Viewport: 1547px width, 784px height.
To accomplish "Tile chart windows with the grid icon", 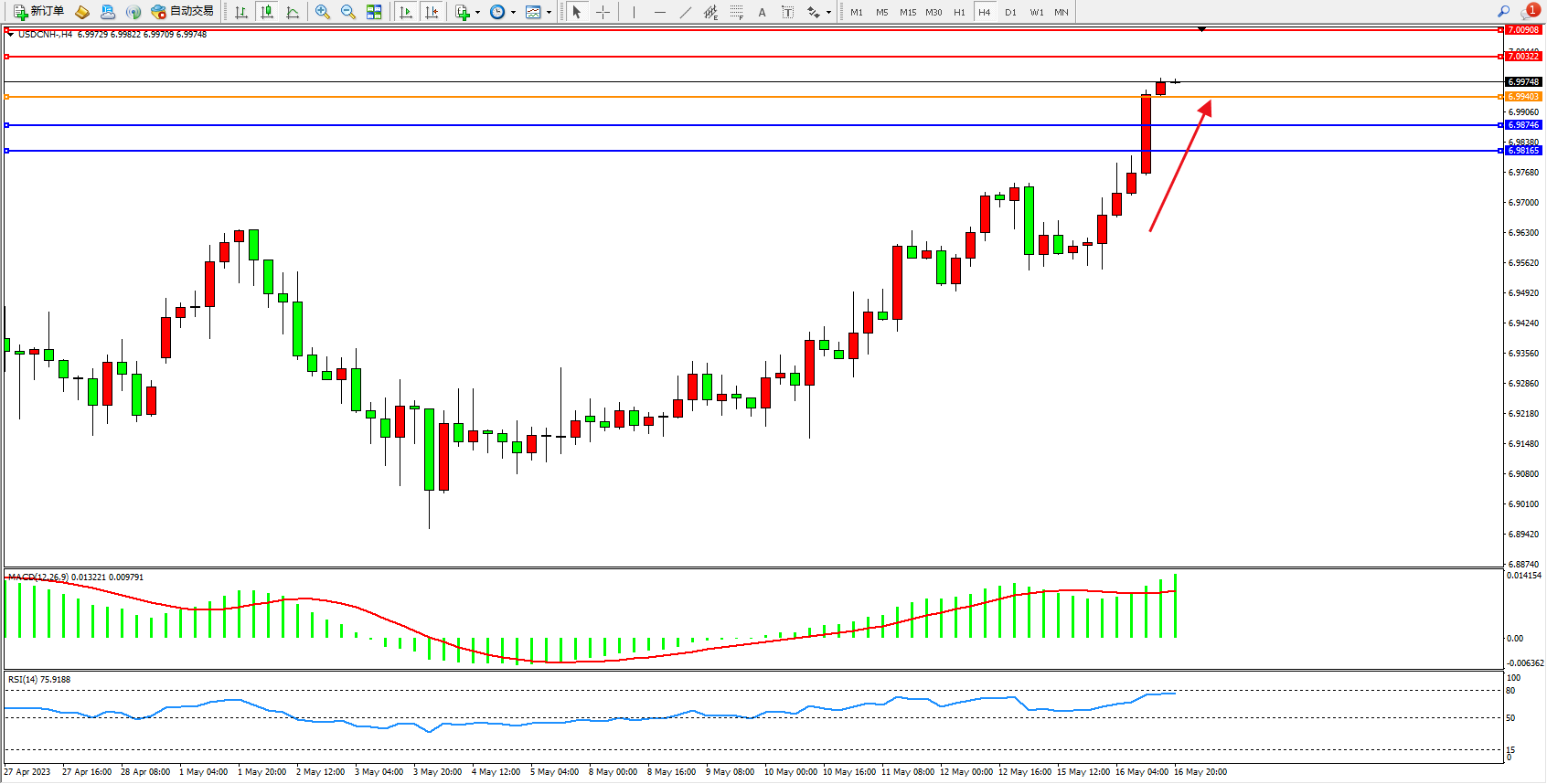I will click(374, 12).
